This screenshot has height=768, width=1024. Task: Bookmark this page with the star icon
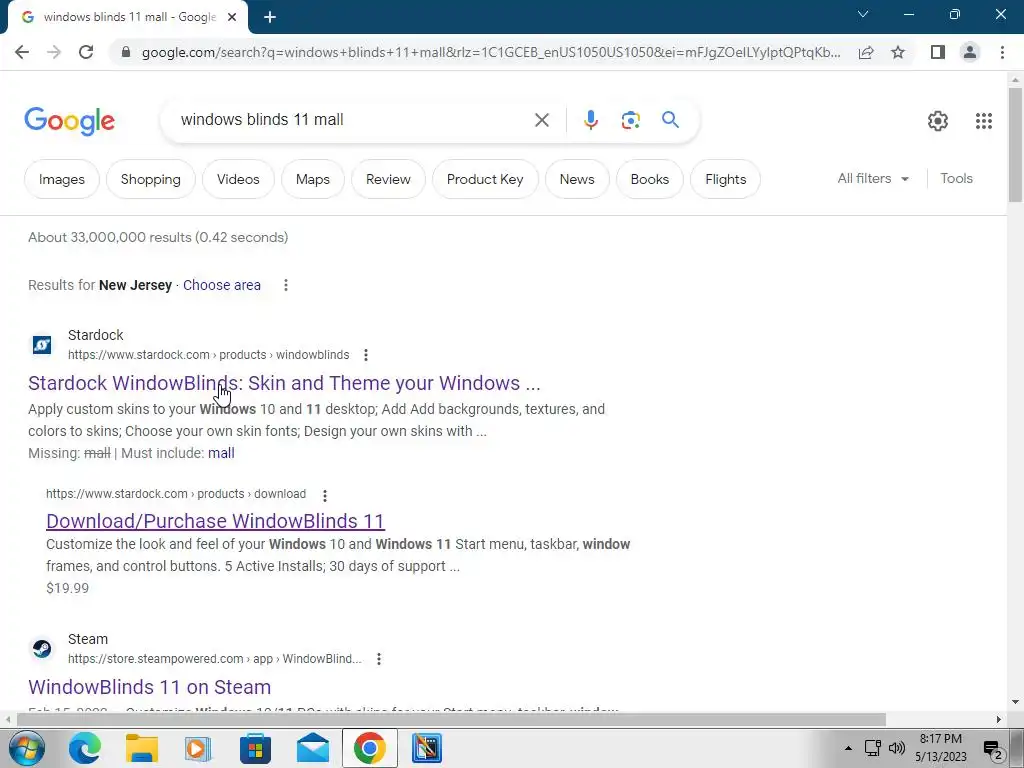click(x=898, y=52)
